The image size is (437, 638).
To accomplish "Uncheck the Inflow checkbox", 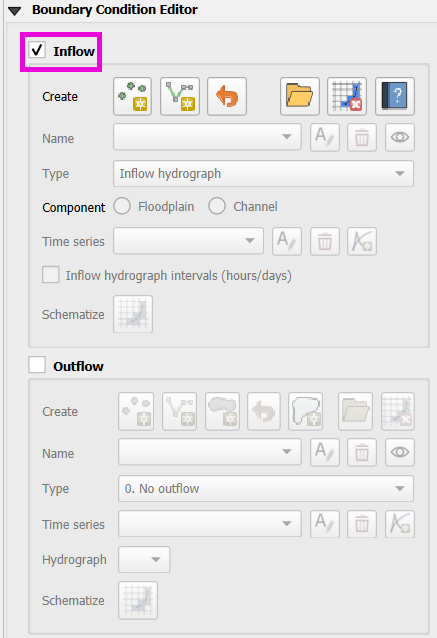I will [x=37, y=50].
